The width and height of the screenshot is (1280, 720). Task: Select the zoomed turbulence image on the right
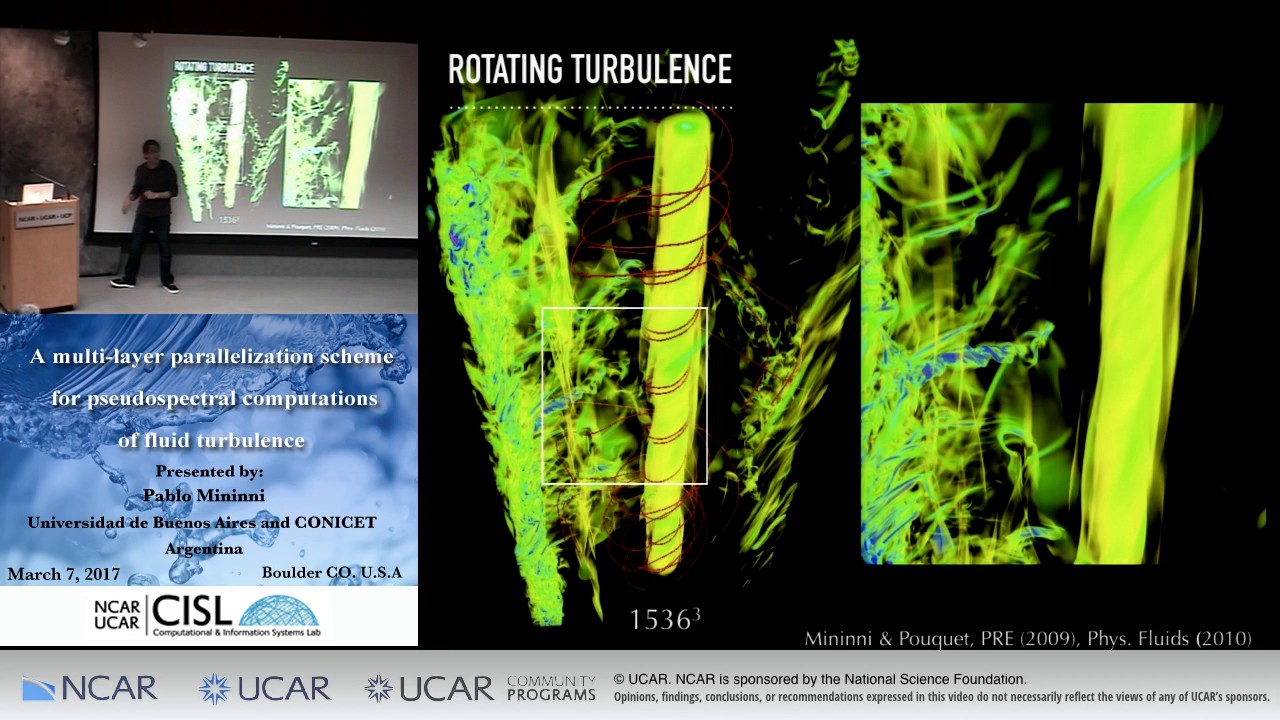click(x=1042, y=333)
